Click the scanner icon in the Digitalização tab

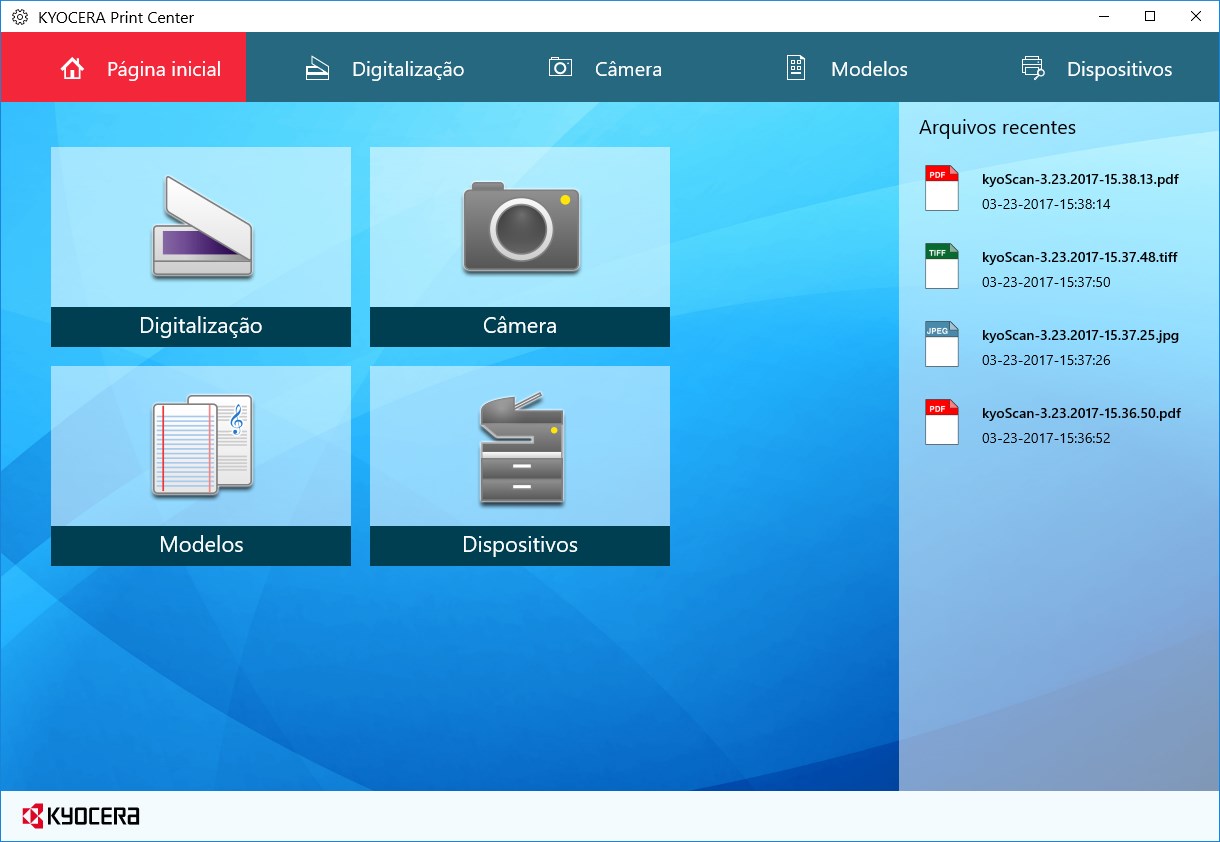coord(316,67)
